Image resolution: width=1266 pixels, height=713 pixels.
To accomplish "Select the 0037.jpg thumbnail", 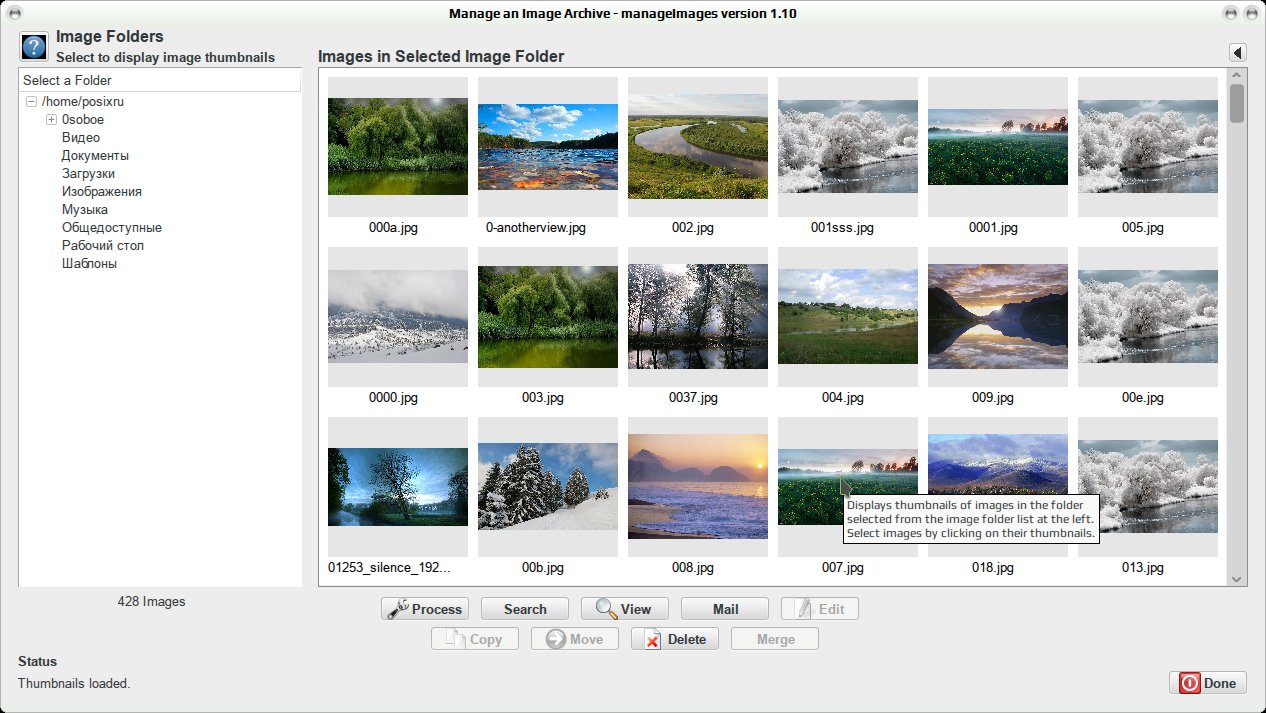I will (x=698, y=317).
